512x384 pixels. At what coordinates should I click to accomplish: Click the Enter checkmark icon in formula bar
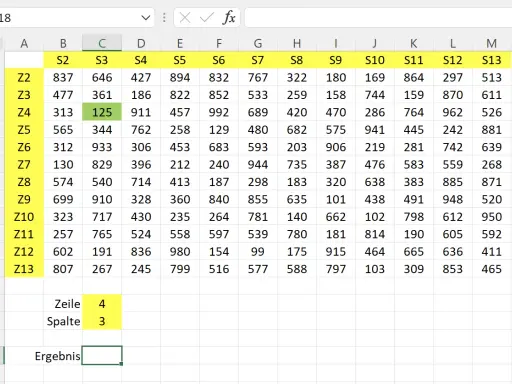(x=206, y=18)
